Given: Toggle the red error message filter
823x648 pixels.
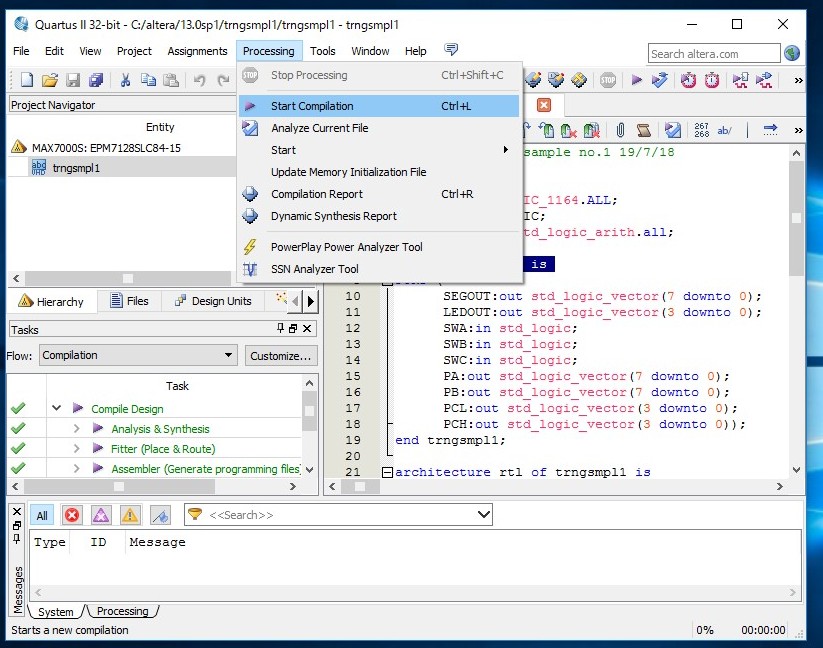Looking at the screenshot, I should coord(72,515).
